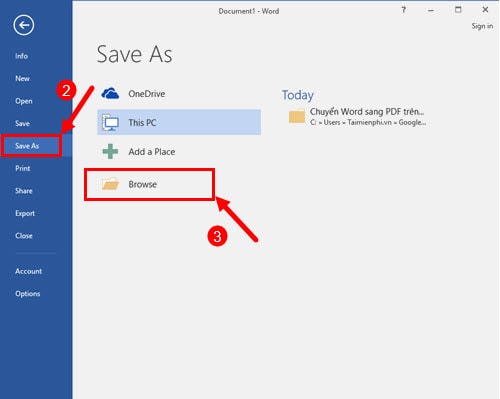Viewport: 500px width, 399px height.
Task: Choose Add a Place
Action: tap(179, 152)
